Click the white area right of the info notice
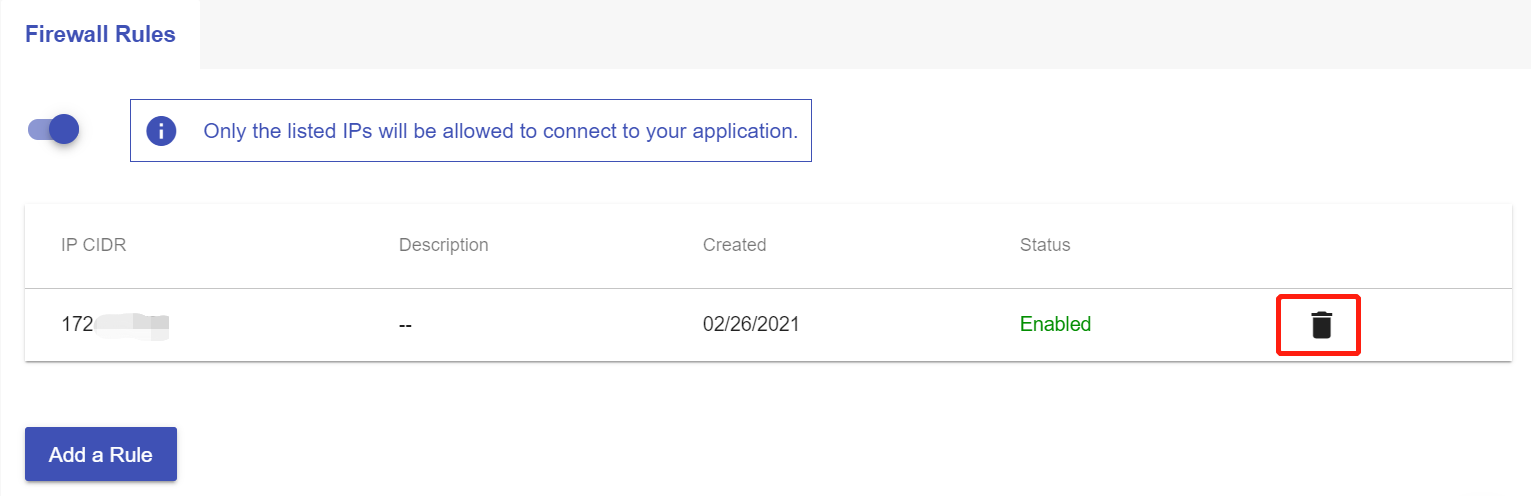This screenshot has height=496, width=1531. [x=1150, y=131]
